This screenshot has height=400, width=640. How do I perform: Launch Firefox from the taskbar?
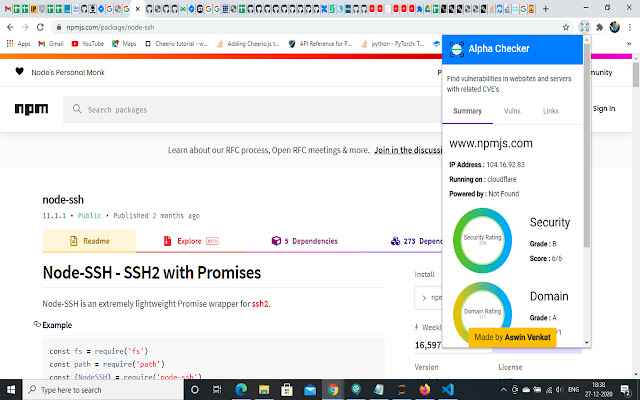[x=425, y=390]
